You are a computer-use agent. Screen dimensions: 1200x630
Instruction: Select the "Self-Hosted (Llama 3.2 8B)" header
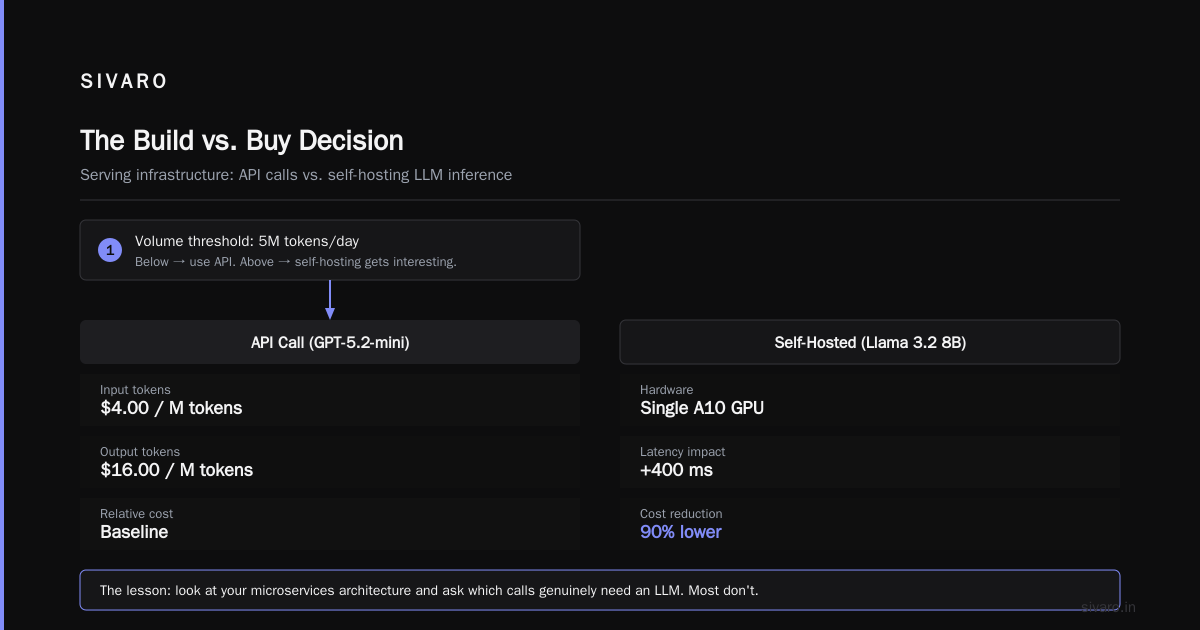[870, 342]
